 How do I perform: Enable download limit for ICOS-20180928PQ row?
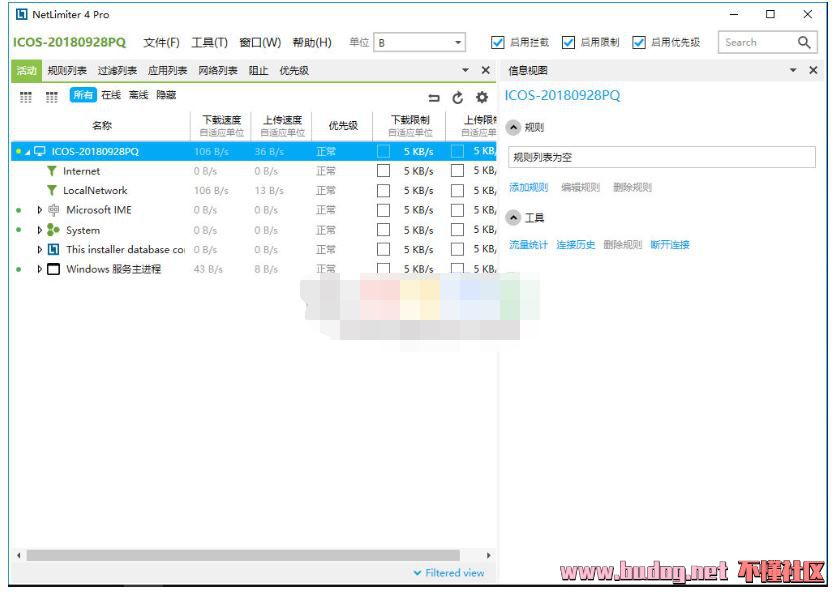(383, 151)
